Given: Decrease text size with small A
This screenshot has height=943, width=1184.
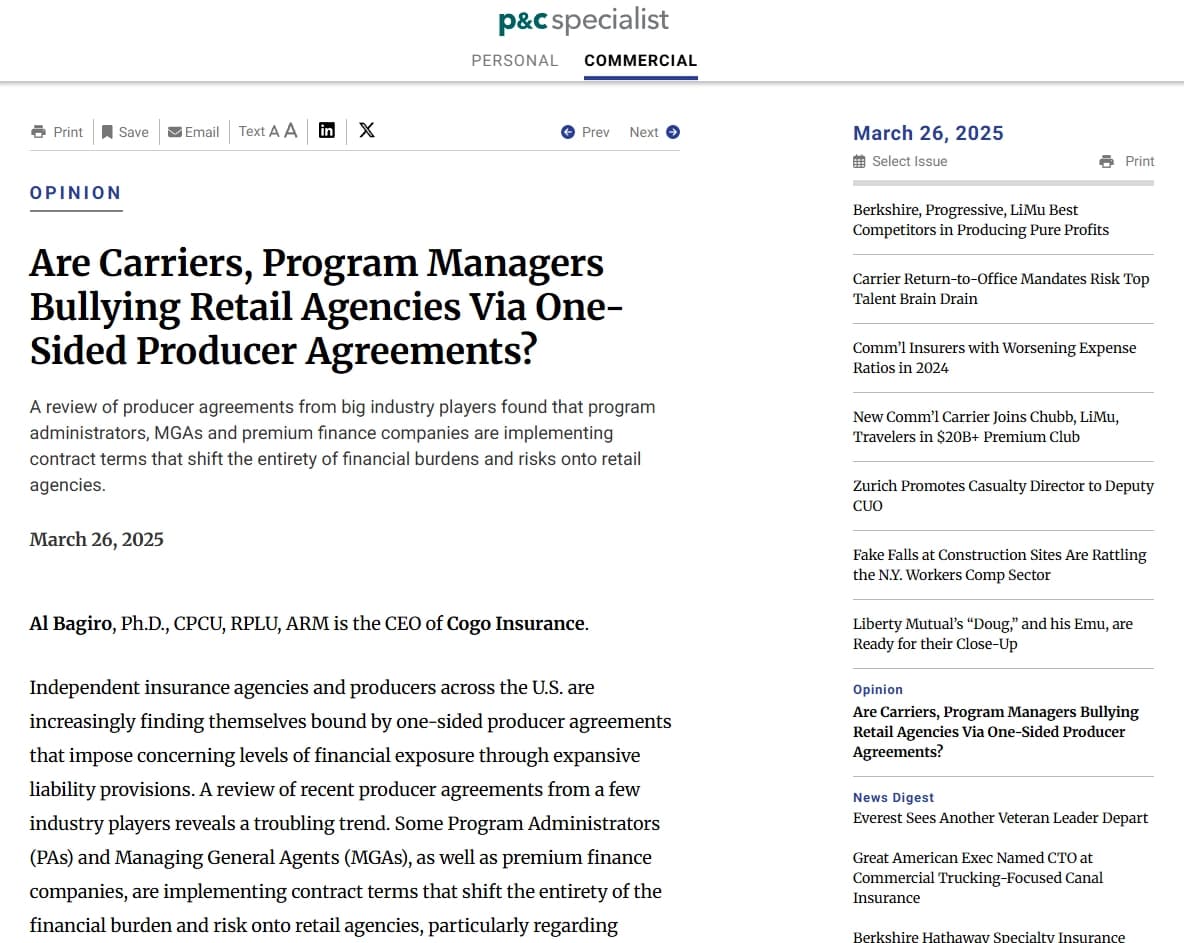Looking at the screenshot, I should coord(274,131).
